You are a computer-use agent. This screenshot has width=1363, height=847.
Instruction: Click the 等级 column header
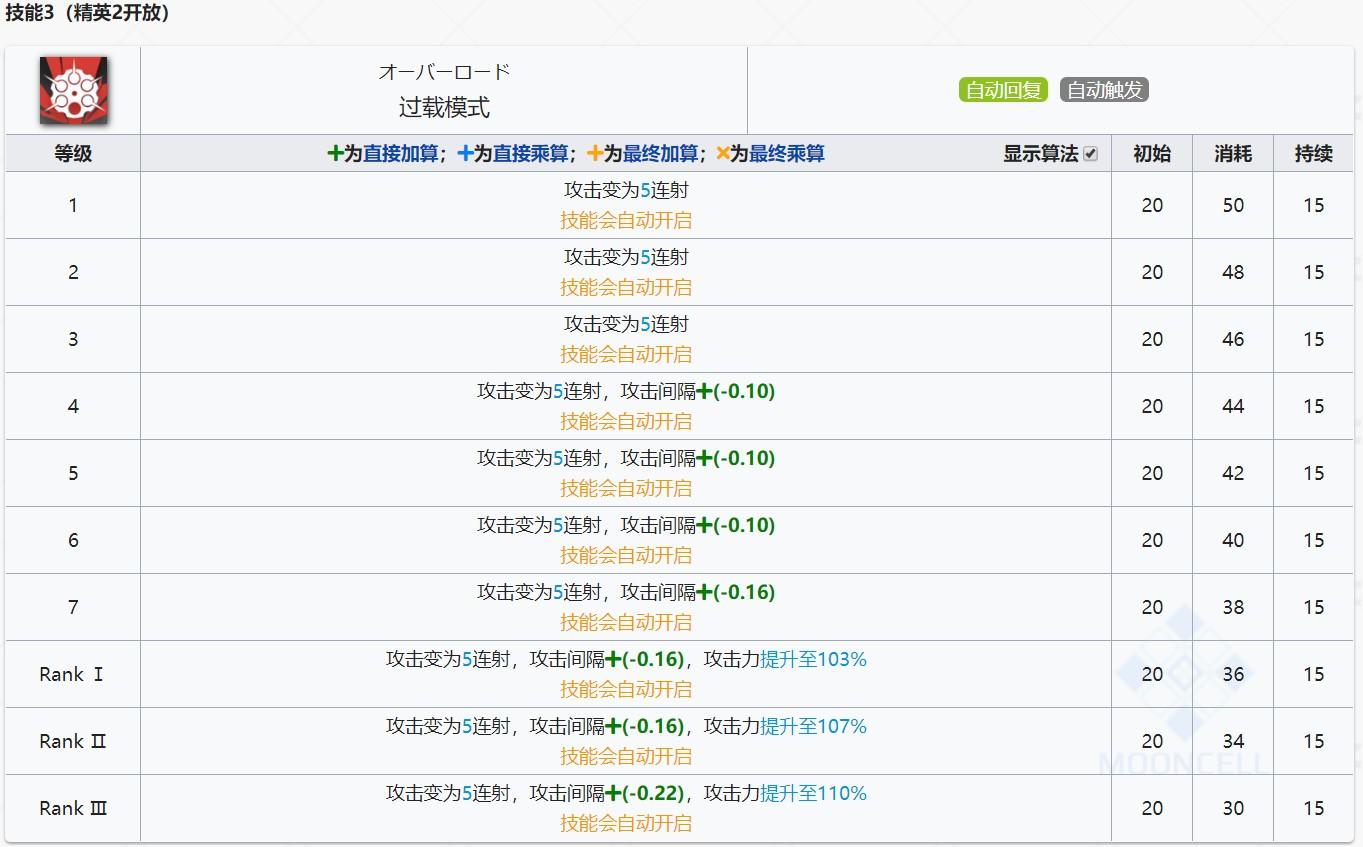73,154
